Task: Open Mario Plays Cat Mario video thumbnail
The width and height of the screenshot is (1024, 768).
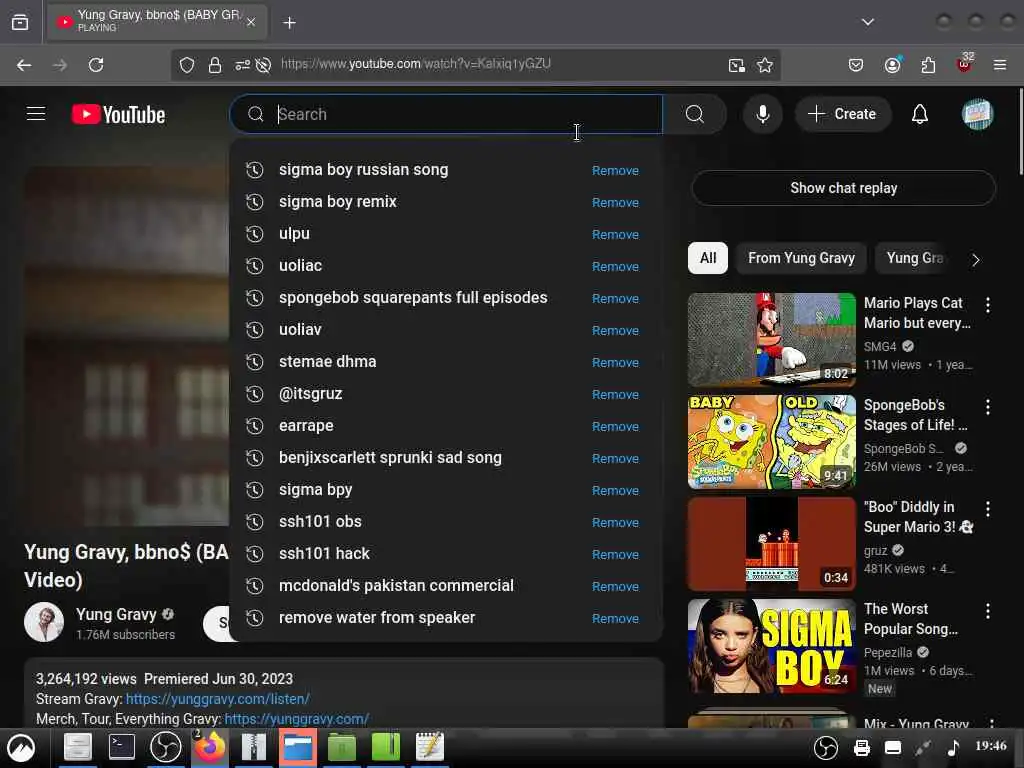Action: tap(771, 340)
